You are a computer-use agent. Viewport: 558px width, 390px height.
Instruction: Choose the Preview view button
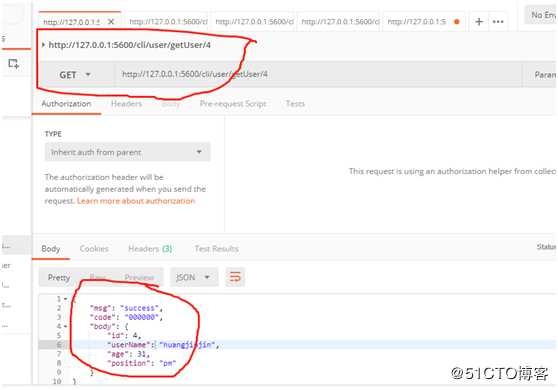point(139,277)
